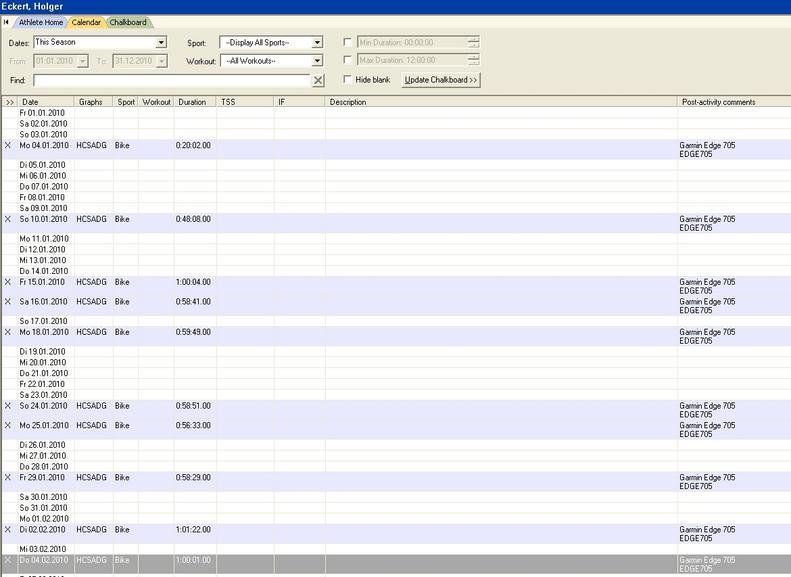Click the X icon on the Mo 04.01.2010 row
Screen dimensions: 791x577
[x=8, y=146]
